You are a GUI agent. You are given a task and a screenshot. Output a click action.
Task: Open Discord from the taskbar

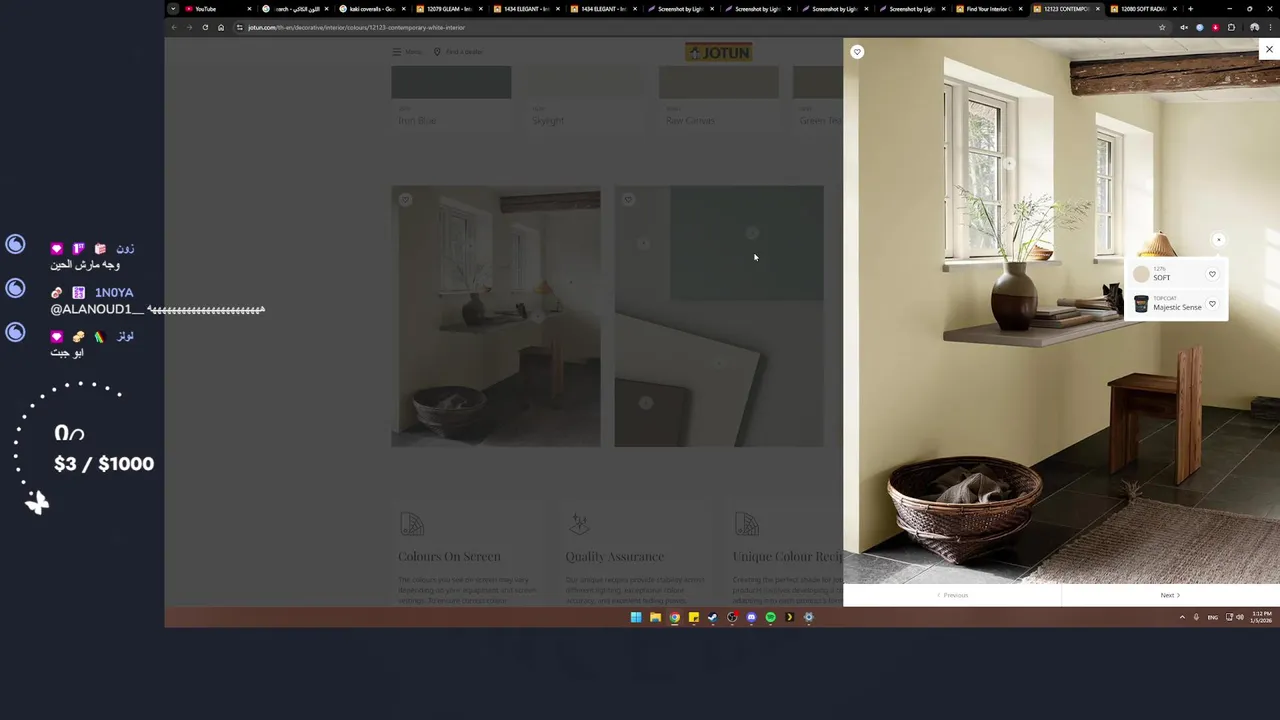(751, 617)
